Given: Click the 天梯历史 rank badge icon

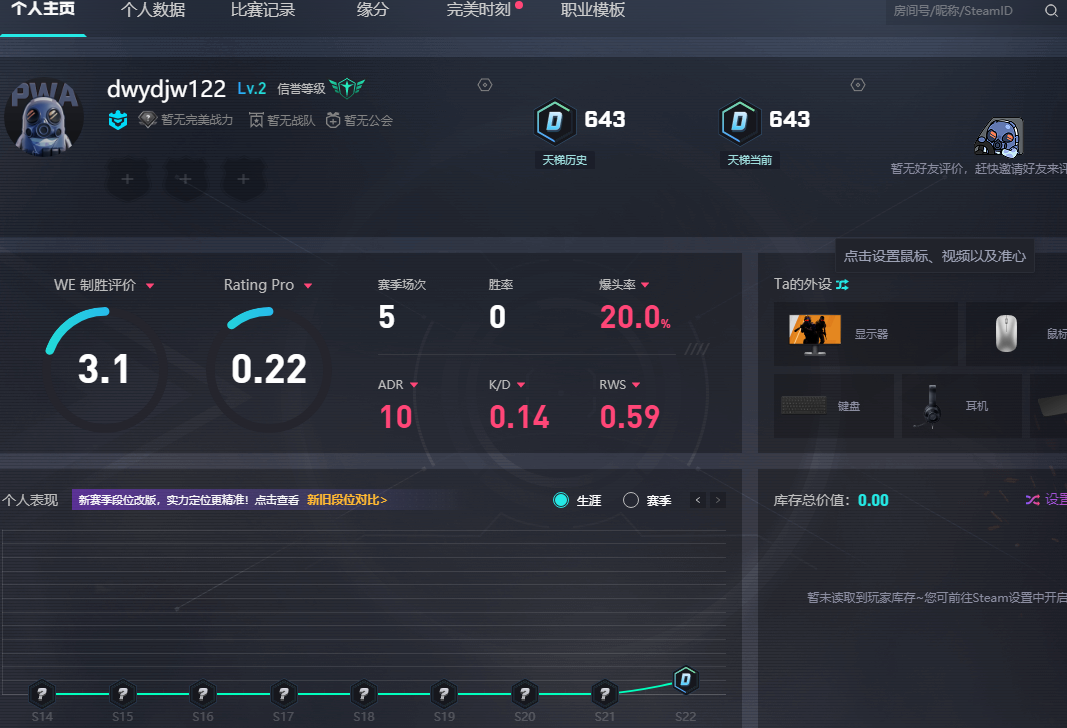Looking at the screenshot, I should point(554,122).
